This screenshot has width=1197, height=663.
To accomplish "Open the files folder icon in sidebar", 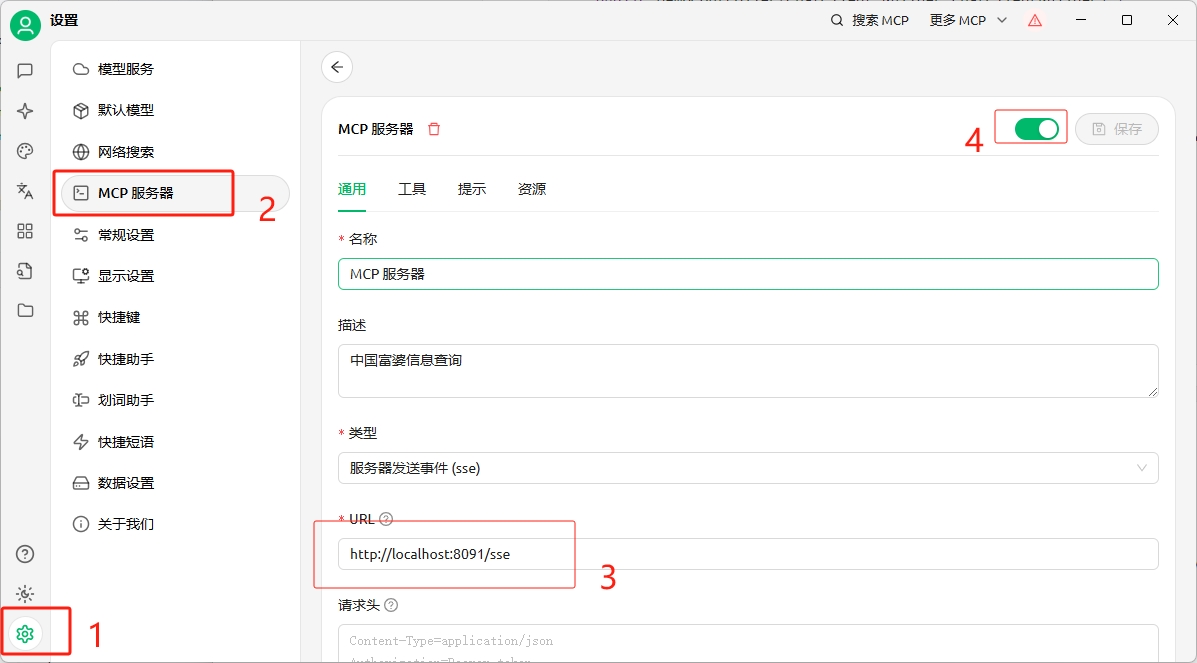I will tap(25, 310).
